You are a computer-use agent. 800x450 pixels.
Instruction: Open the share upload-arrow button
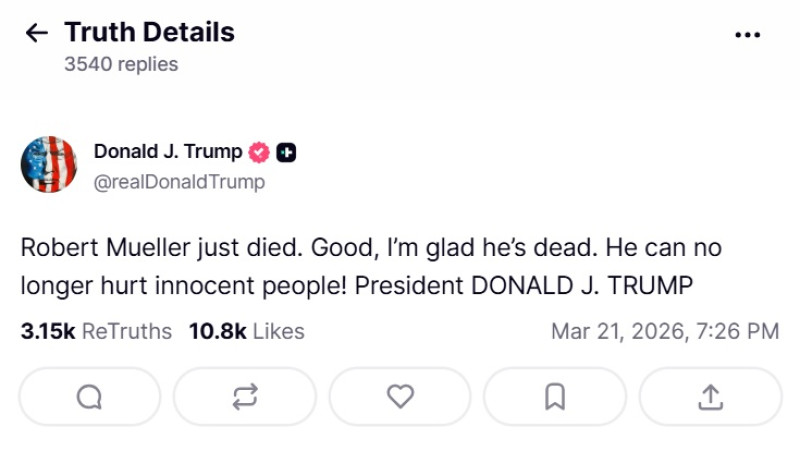[710, 397]
